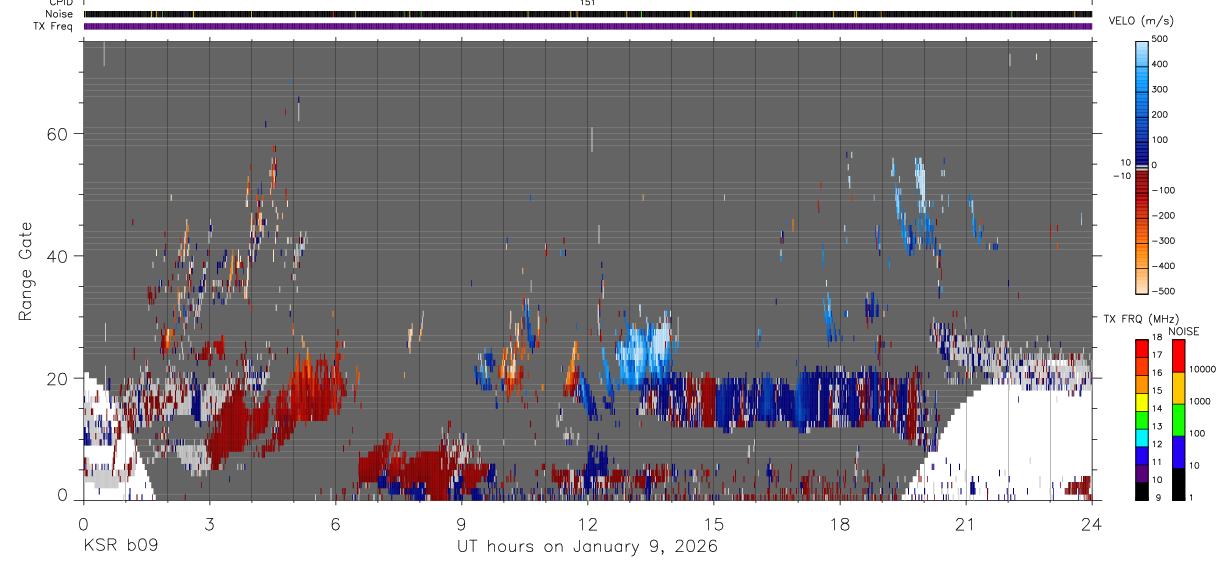Click the '1000' tick on NOISE scale

pyautogui.click(x=1200, y=400)
